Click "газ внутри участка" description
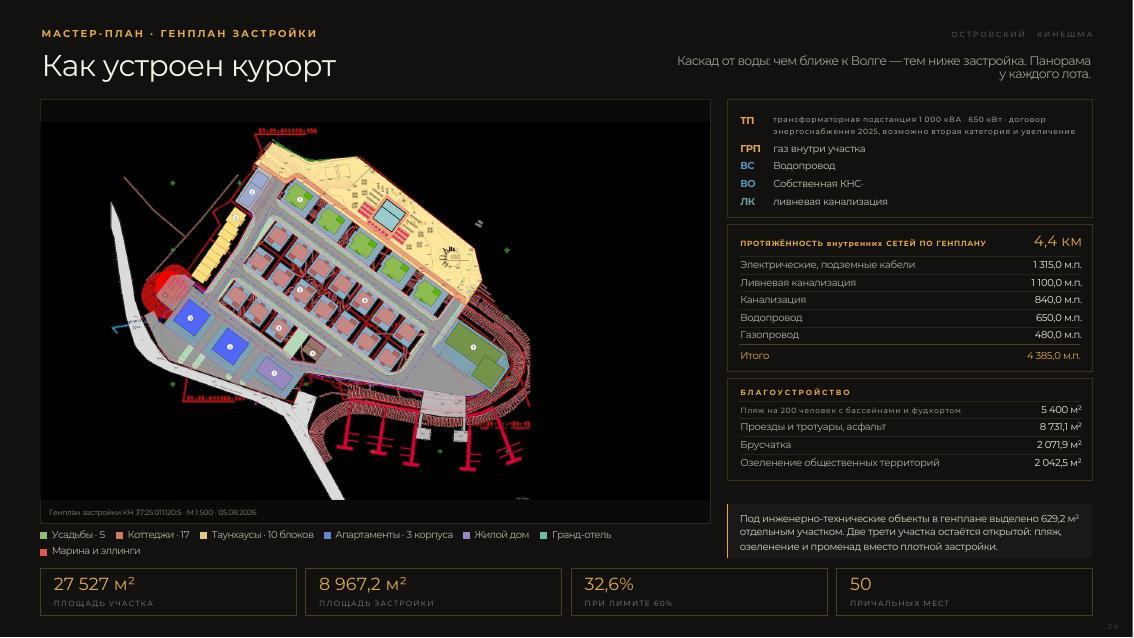The height and width of the screenshot is (638, 1134). click(x=819, y=148)
